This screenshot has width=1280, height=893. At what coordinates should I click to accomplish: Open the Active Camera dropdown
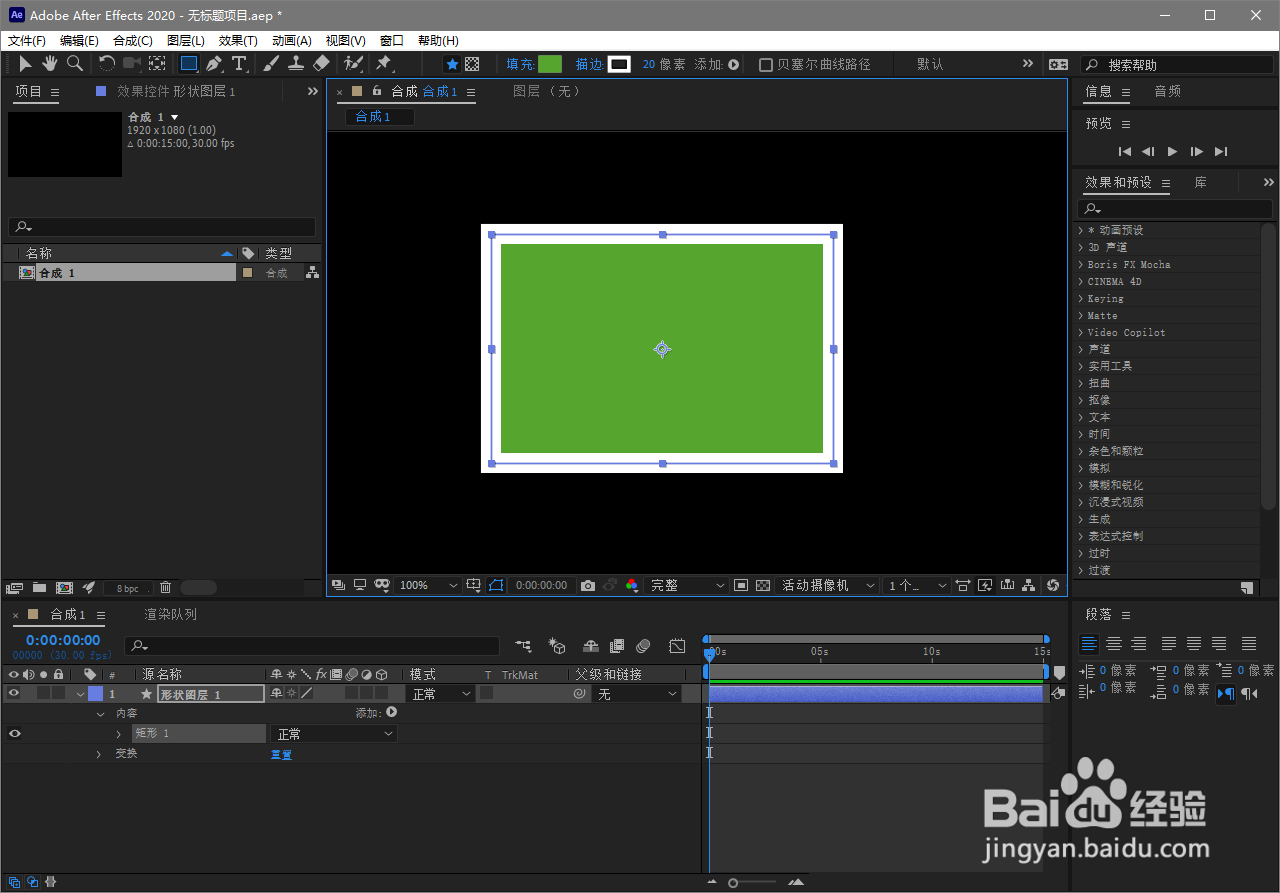pos(829,585)
